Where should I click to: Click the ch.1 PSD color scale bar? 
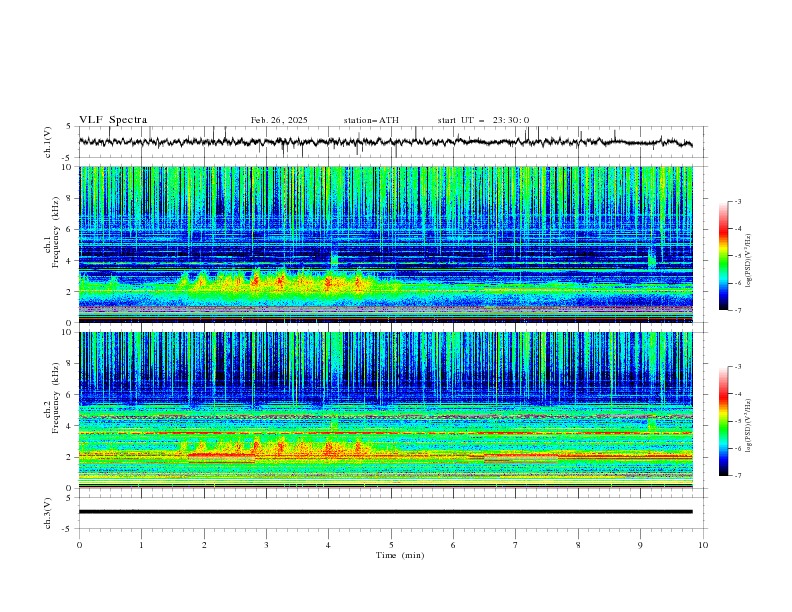pyautogui.click(x=723, y=256)
